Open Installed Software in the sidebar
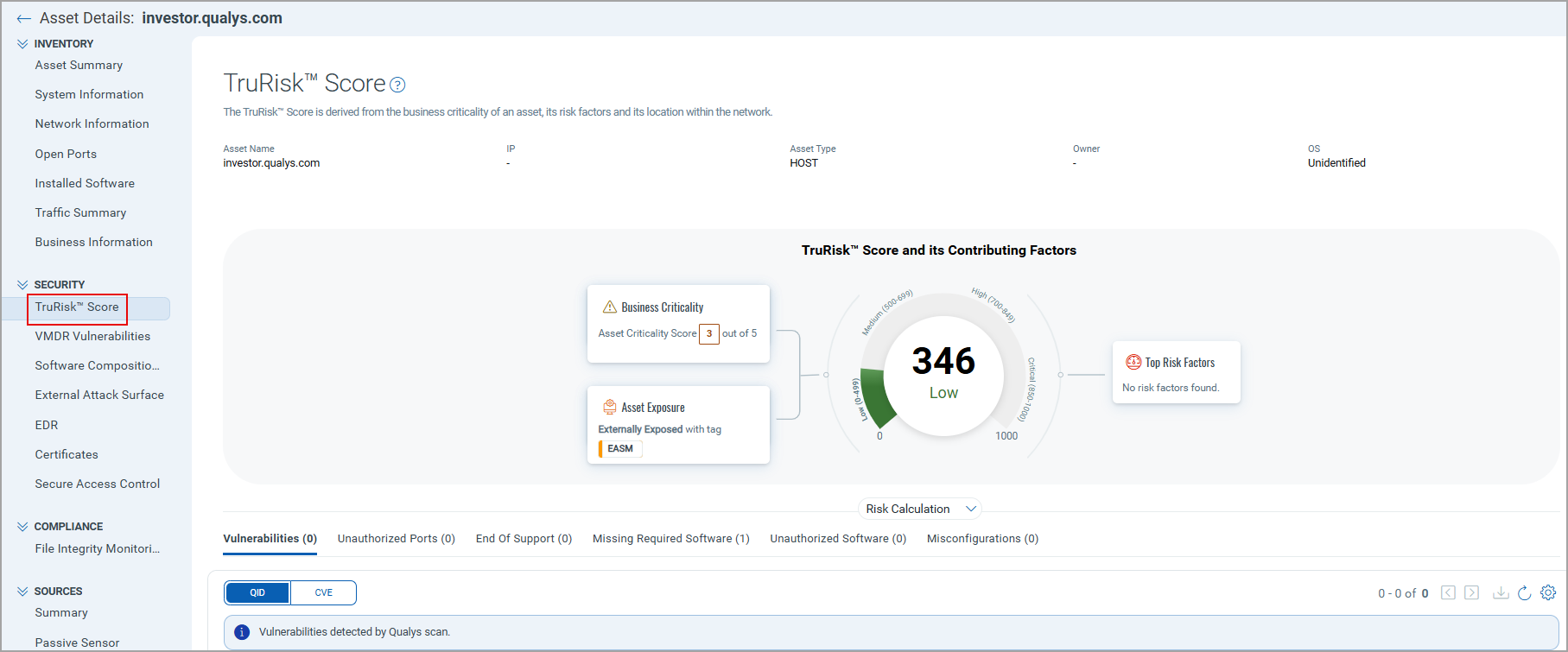The height and width of the screenshot is (652, 1568). click(85, 183)
